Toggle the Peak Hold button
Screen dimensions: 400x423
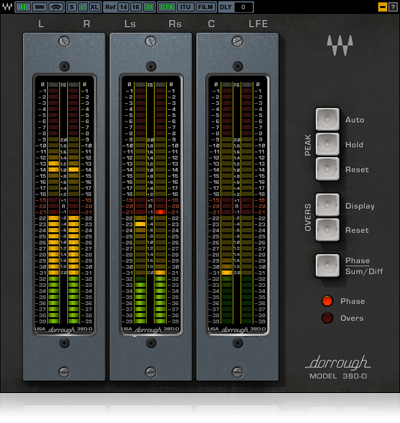327,144
